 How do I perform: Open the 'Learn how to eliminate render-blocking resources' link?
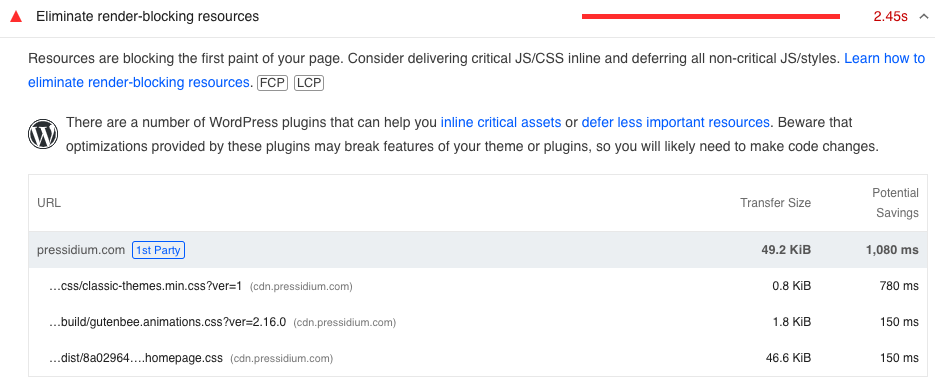(x=476, y=70)
